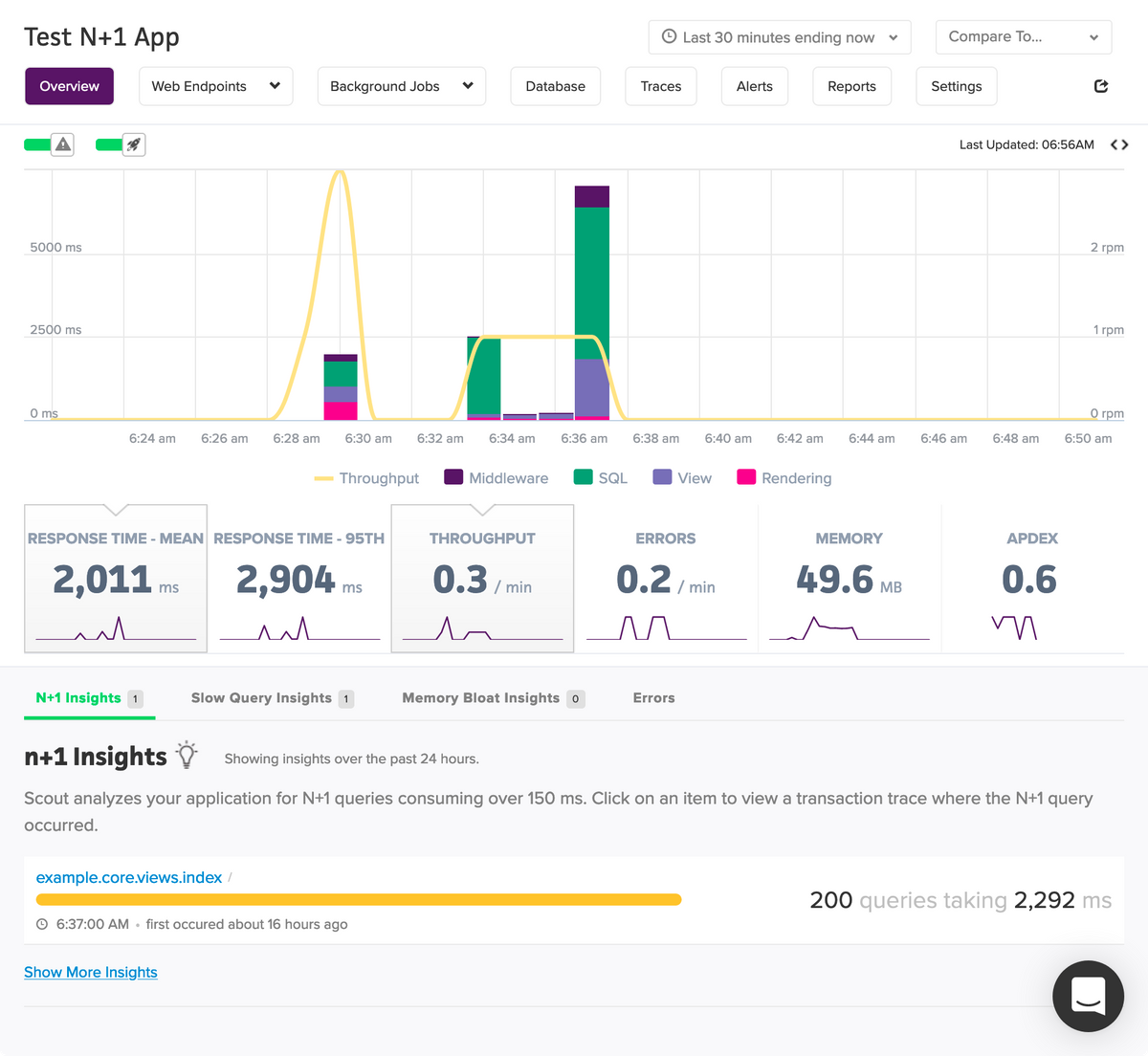Toggle Middleware series in chart legend
This screenshot has height=1056, width=1148.
(497, 478)
